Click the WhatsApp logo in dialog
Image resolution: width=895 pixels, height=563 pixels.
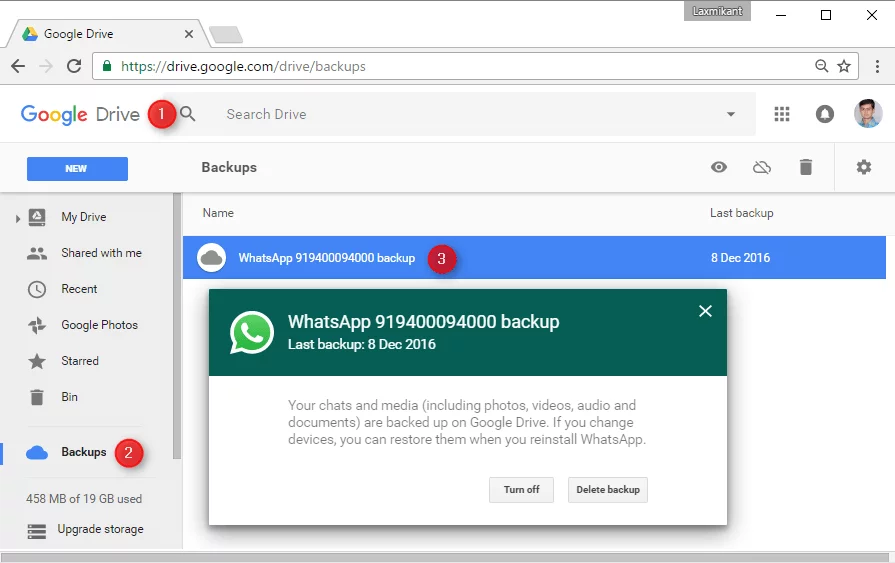tap(252, 332)
